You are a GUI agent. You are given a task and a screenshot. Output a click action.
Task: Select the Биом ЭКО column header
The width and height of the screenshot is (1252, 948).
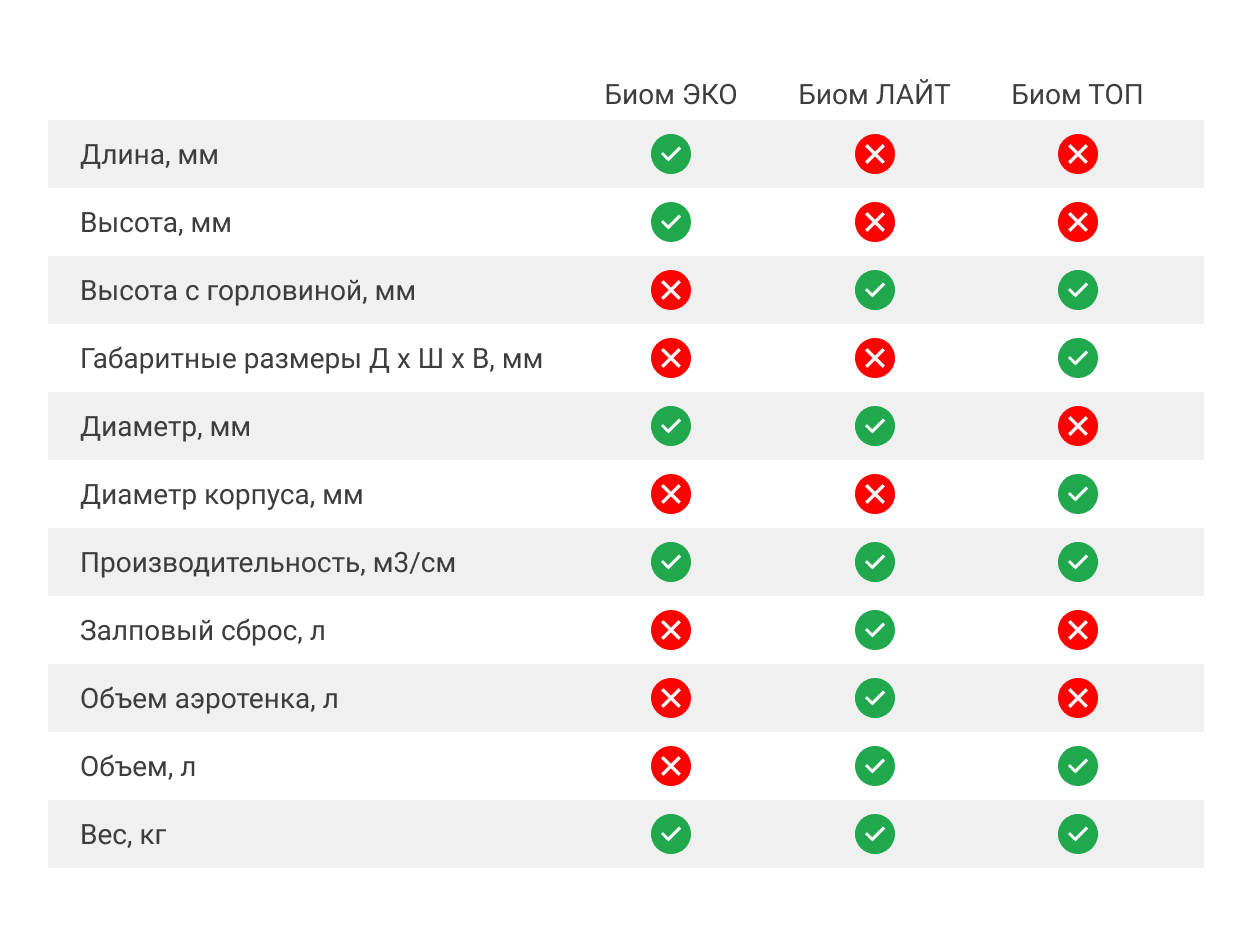(x=671, y=95)
